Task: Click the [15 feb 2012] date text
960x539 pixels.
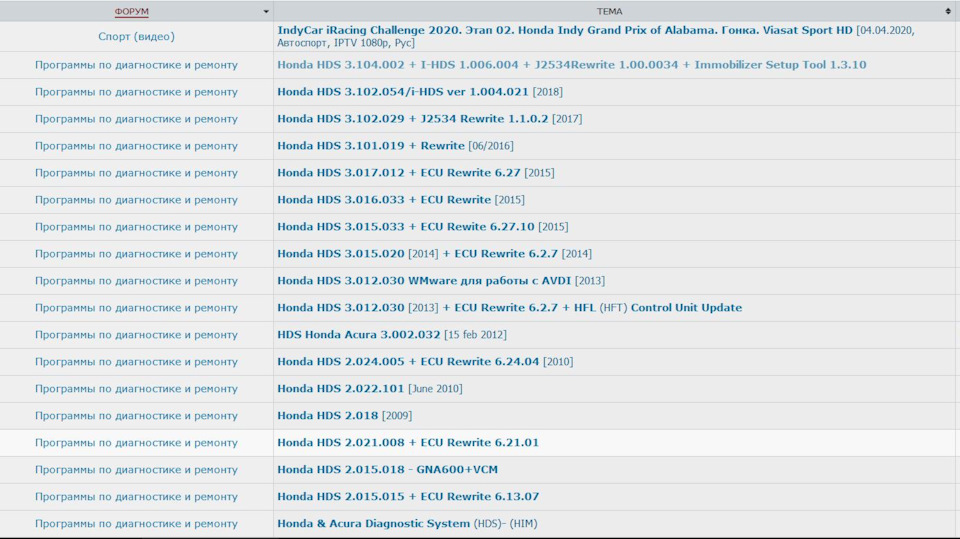Action: (x=475, y=334)
